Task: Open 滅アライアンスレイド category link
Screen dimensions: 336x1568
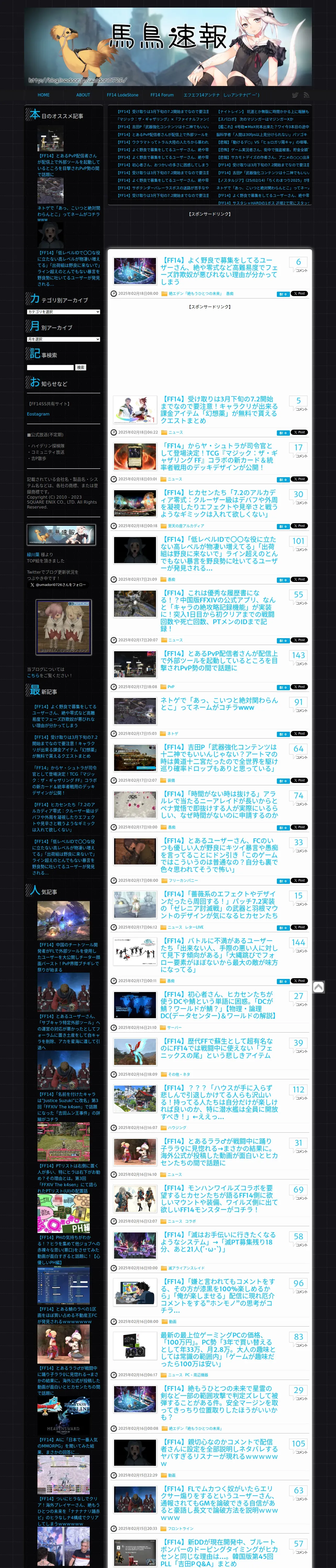Action: coord(187,1268)
